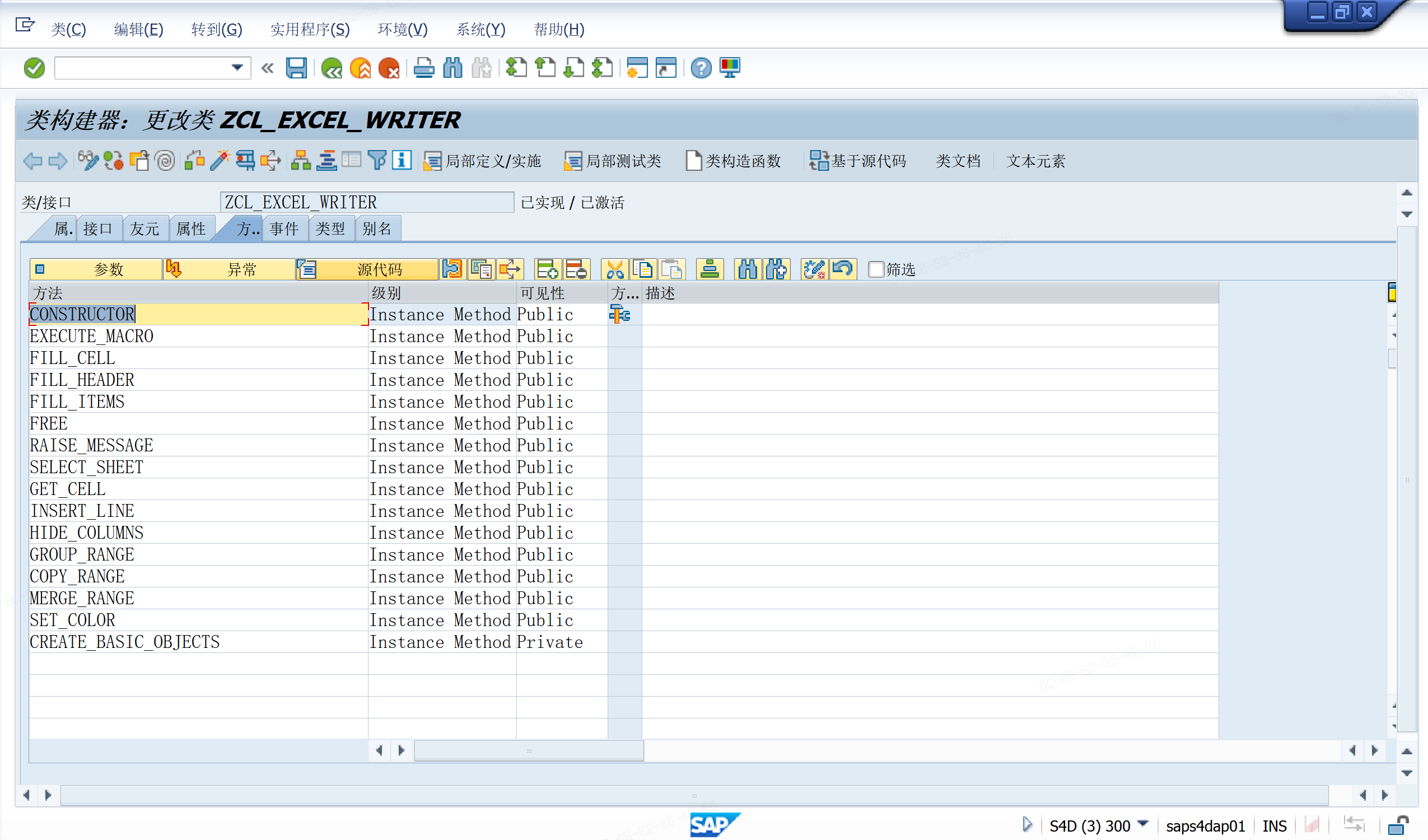Image resolution: width=1428 pixels, height=840 pixels.
Task: Click the Find Next binoculars-plus icon
Action: tap(777, 269)
